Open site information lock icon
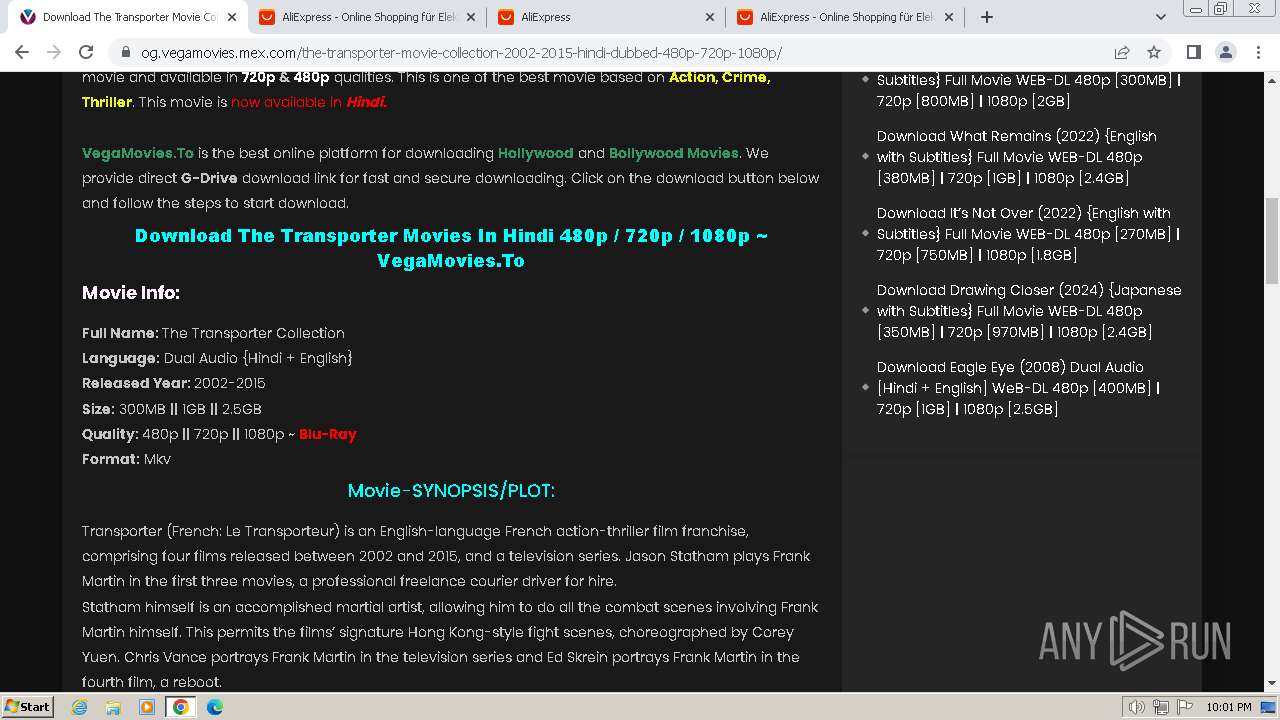Image resolution: width=1280 pixels, height=720 pixels. tap(125, 53)
